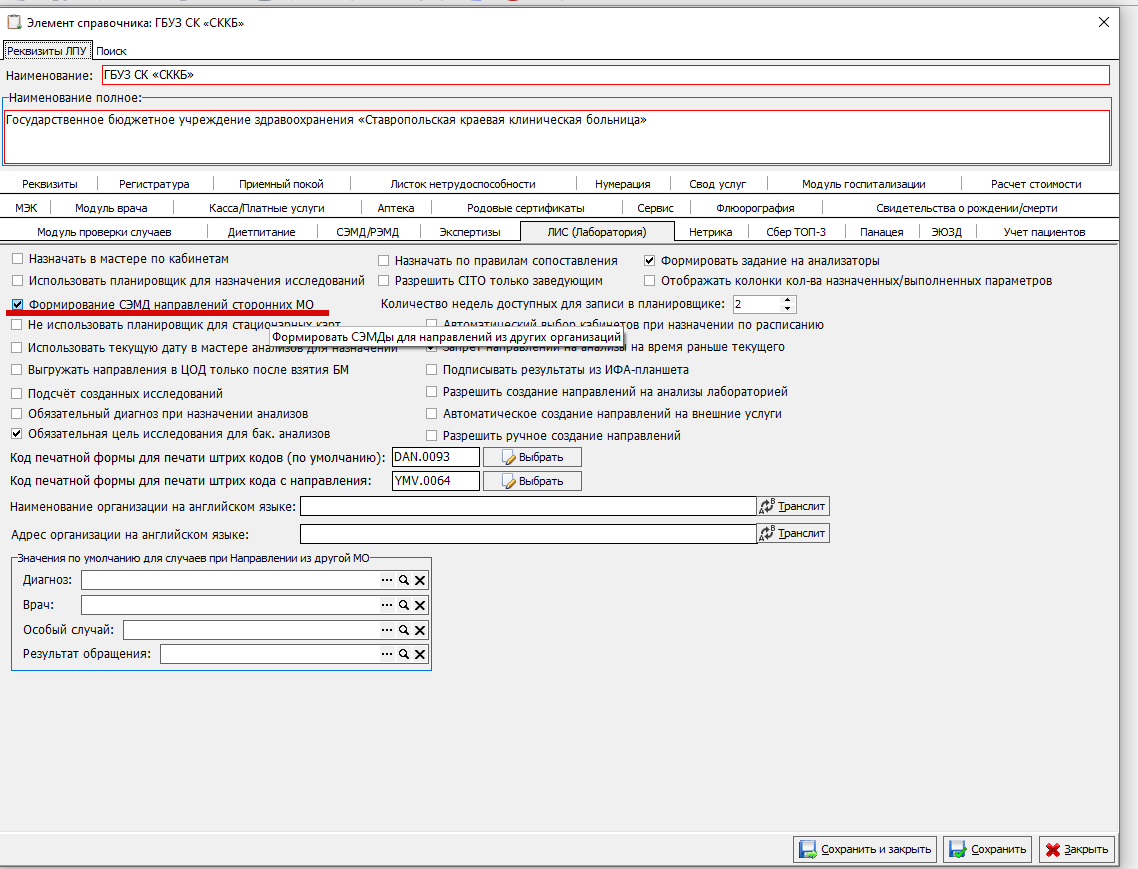Clear the Особый случай field with X icon
This screenshot has height=869, width=1138.
click(x=419, y=630)
